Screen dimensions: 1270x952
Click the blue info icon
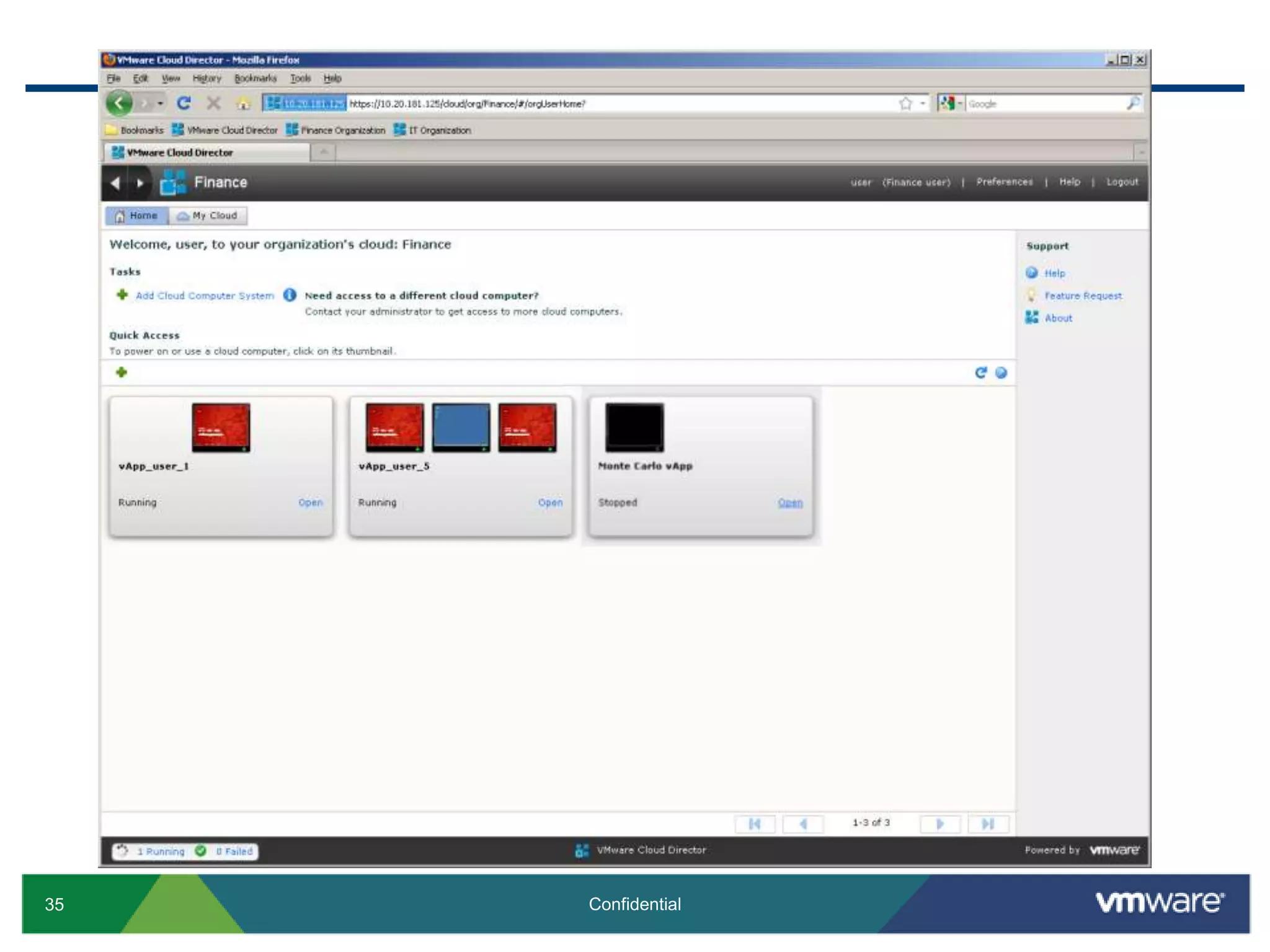click(x=290, y=295)
